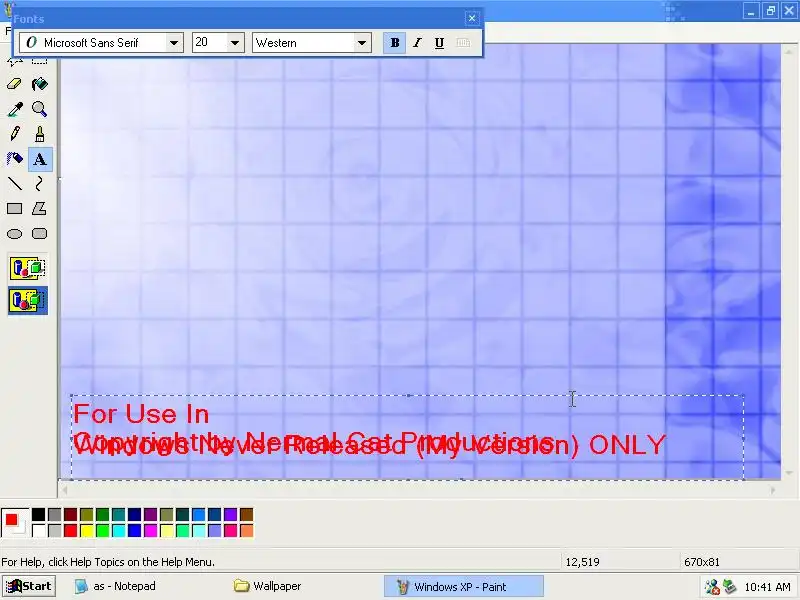
Task: Click the 670x81 size readout in status bar
Action: pos(702,562)
